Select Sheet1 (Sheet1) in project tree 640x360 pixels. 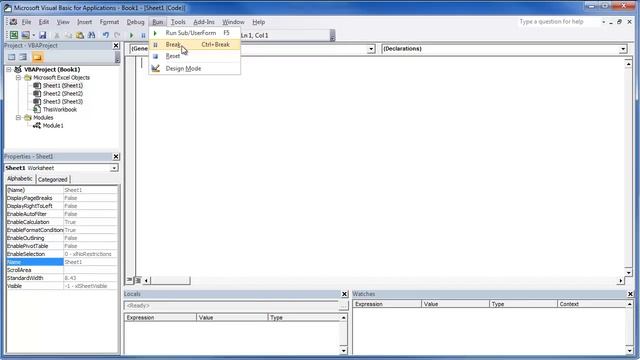tap(62, 86)
